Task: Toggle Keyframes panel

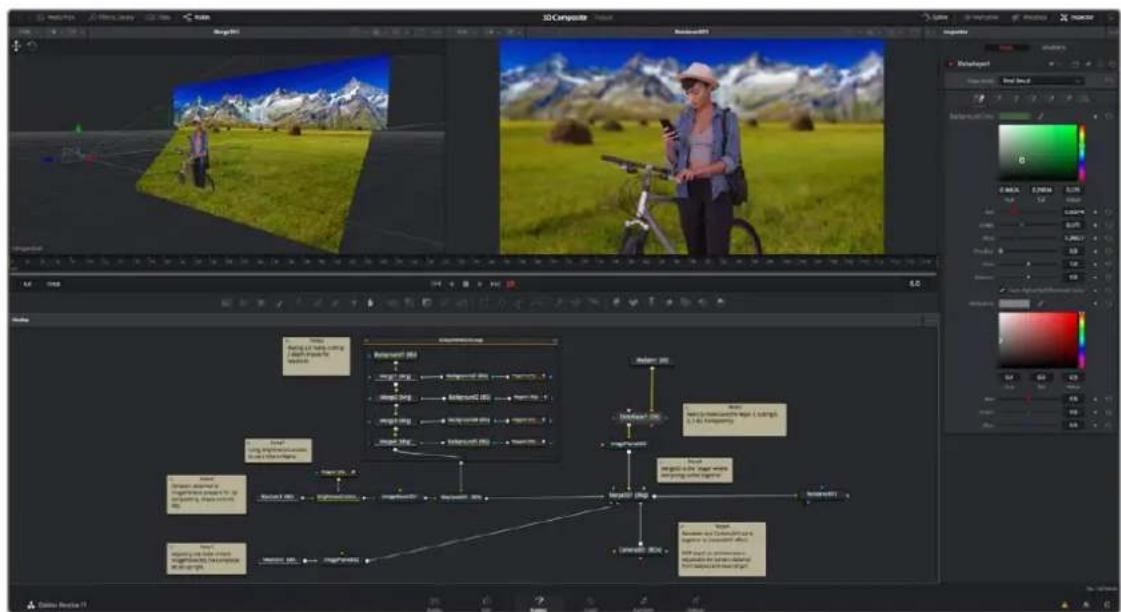Action: (981, 16)
